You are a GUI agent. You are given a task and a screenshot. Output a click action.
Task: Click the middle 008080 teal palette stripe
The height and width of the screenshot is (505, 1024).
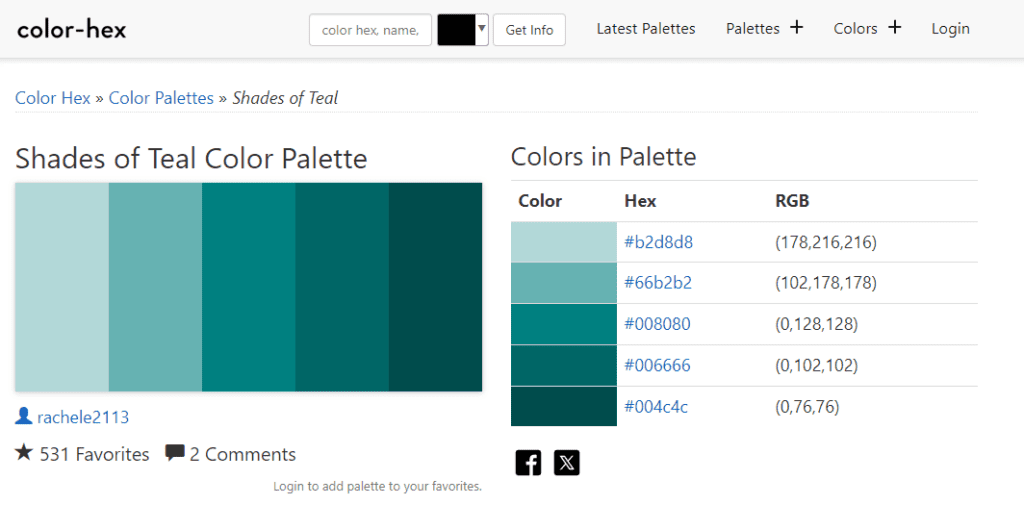pos(248,287)
